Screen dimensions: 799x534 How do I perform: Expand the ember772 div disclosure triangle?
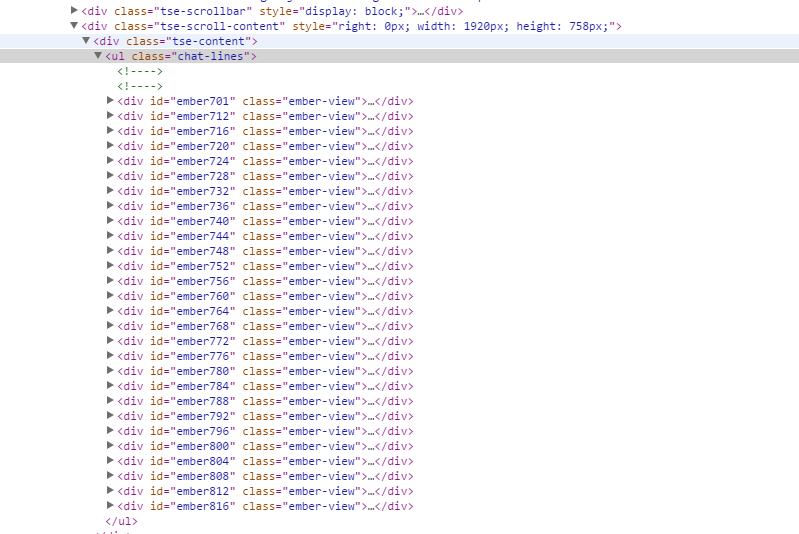tap(110, 340)
